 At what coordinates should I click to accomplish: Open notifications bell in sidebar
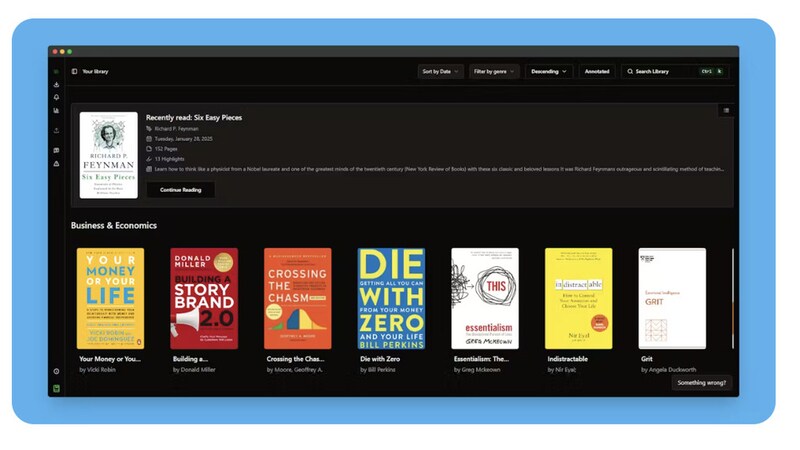pos(56,97)
